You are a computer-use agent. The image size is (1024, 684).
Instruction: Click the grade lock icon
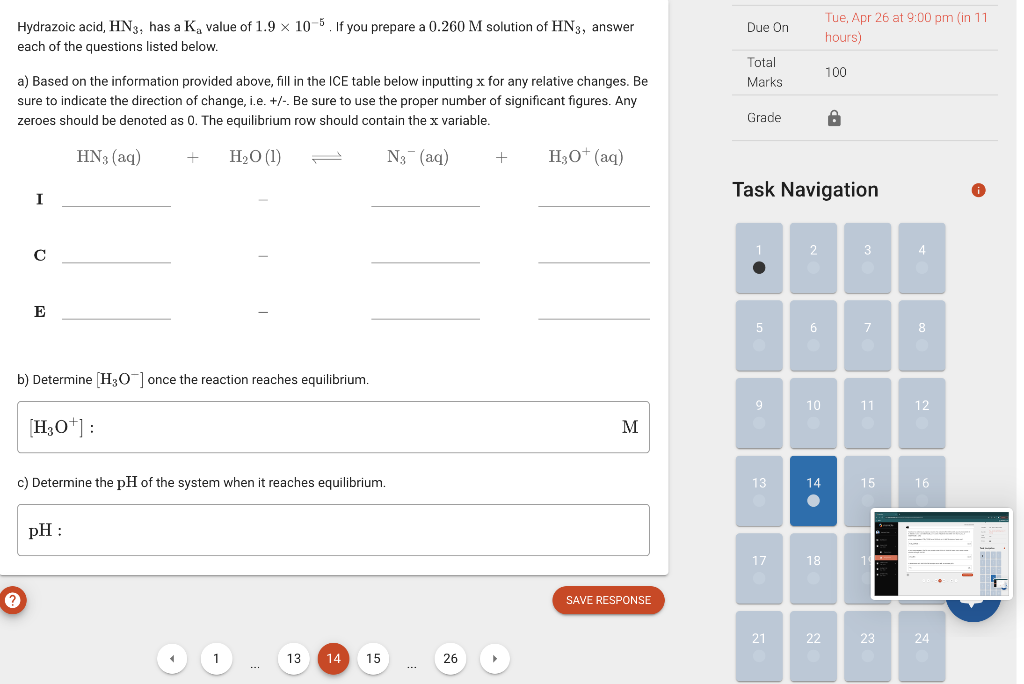coord(834,118)
